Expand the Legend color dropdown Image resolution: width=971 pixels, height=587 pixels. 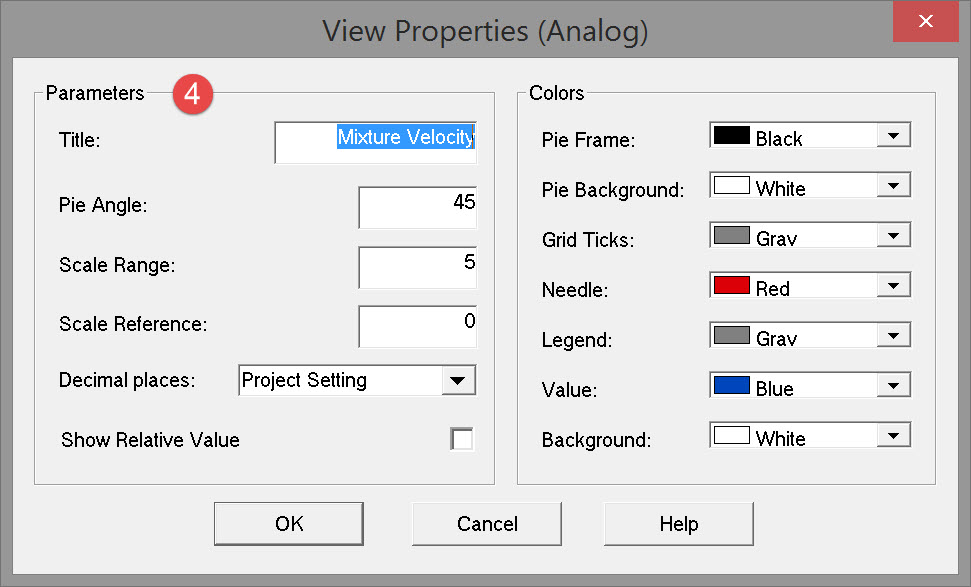[x=893, y=337]
